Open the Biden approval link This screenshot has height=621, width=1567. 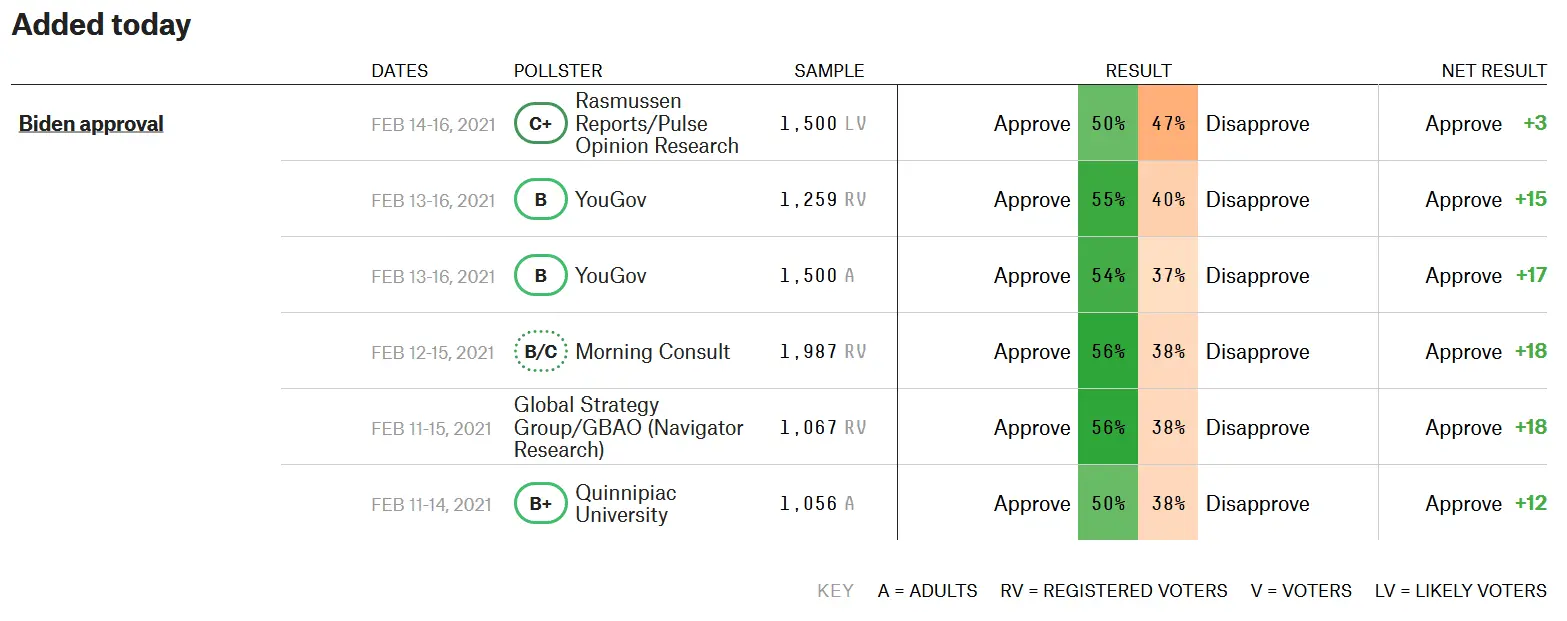click(91, 124)
